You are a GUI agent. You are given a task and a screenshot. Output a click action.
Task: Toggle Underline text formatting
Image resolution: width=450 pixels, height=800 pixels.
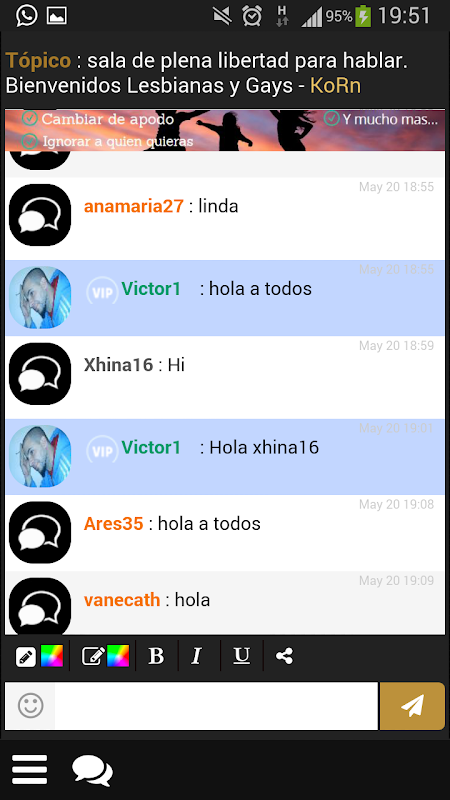point(241,656)
